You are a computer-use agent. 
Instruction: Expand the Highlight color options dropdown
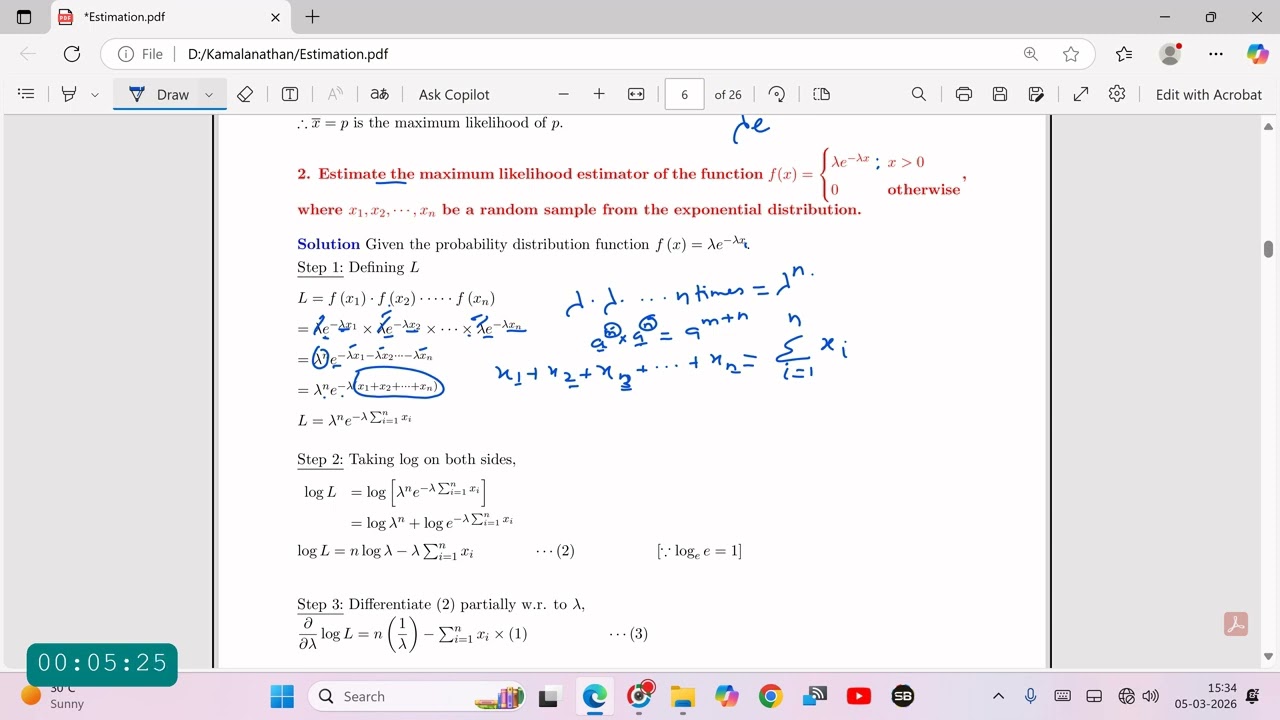tap(95, 94)
